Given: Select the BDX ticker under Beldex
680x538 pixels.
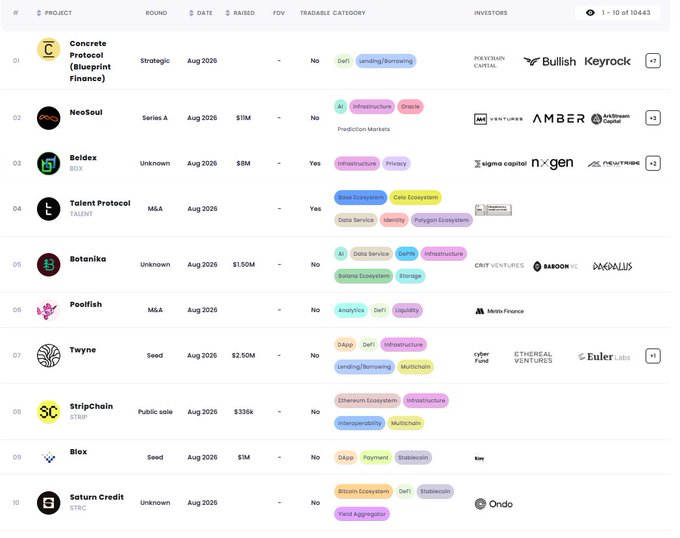Looking at the screenshot, I should pyautogui.click(x=76, y=169).
